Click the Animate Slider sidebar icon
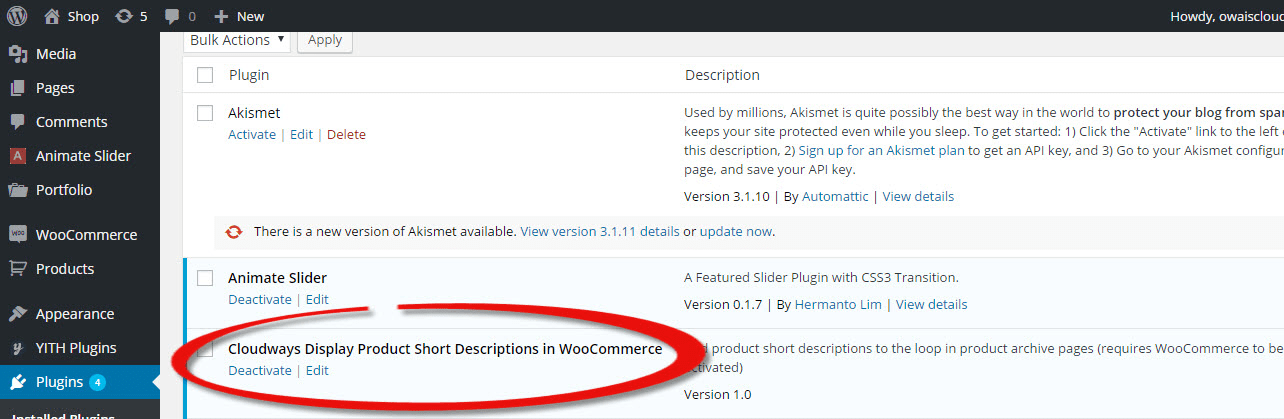 (x=18, y=156)
